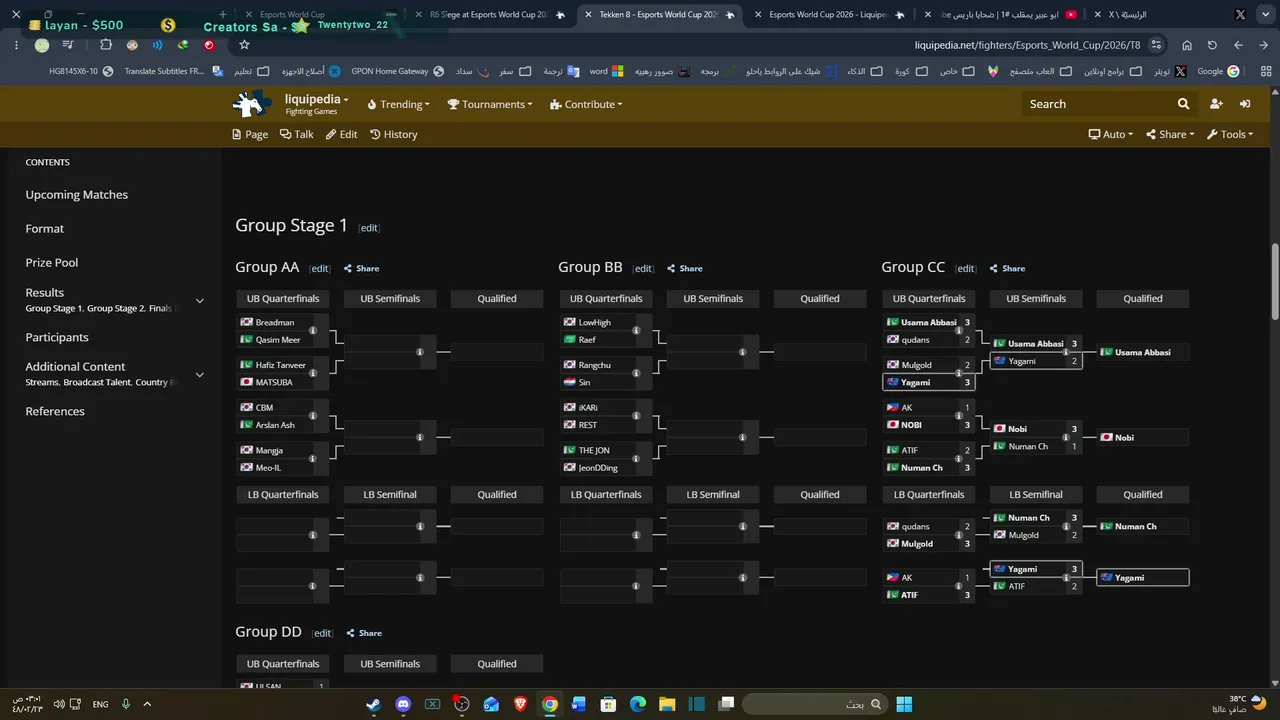Image resolution: width=1280 pixels, height=720 pixels.
Task: Switch to the Edit tab
Action: click(x=341, y=134)
